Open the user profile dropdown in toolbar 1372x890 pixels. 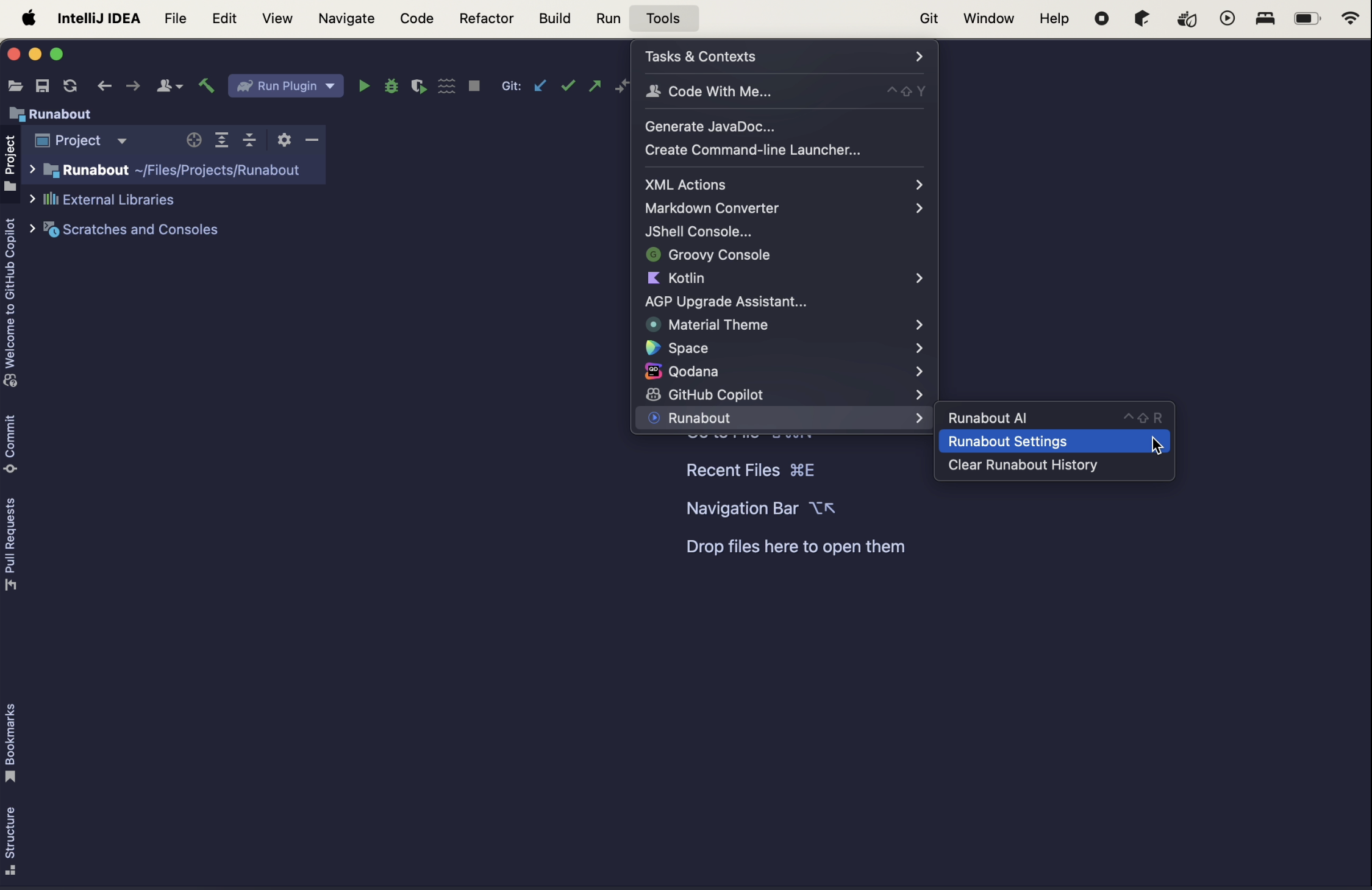[170, 86]
